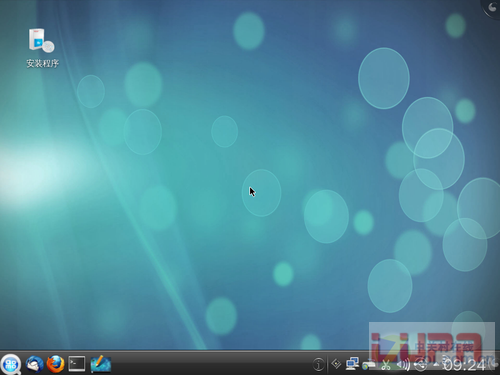Open the network computers tray icon
500x375 pixels.
[x=352, y=364]
